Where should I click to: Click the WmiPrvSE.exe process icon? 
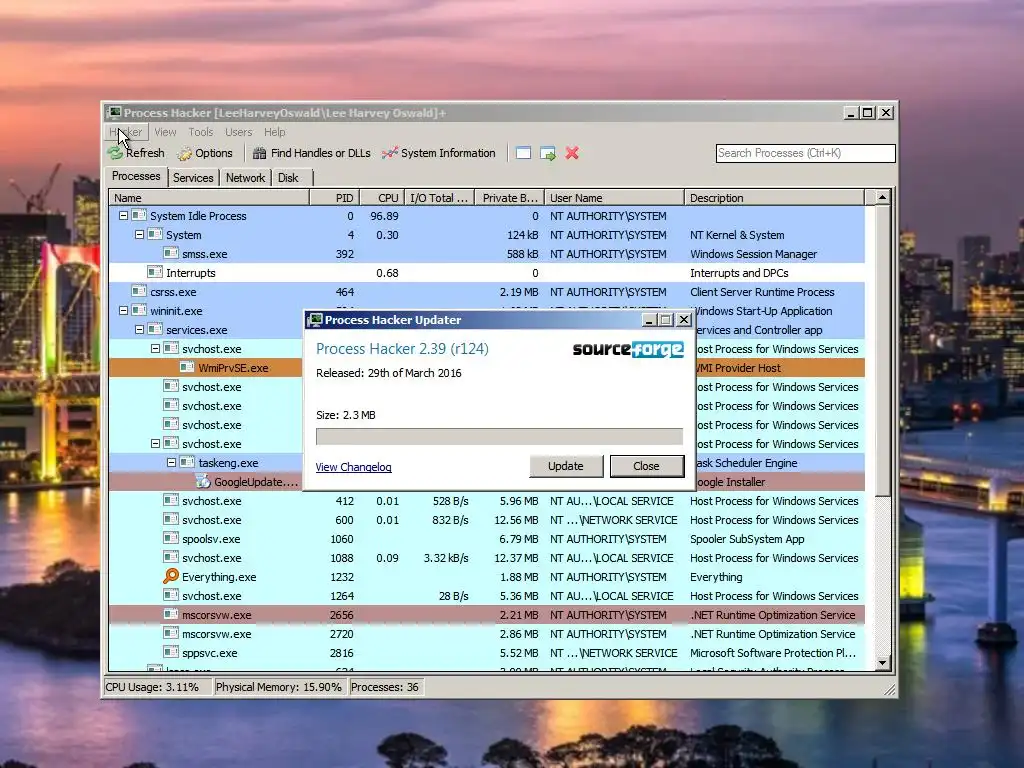(x=187, y=368)
